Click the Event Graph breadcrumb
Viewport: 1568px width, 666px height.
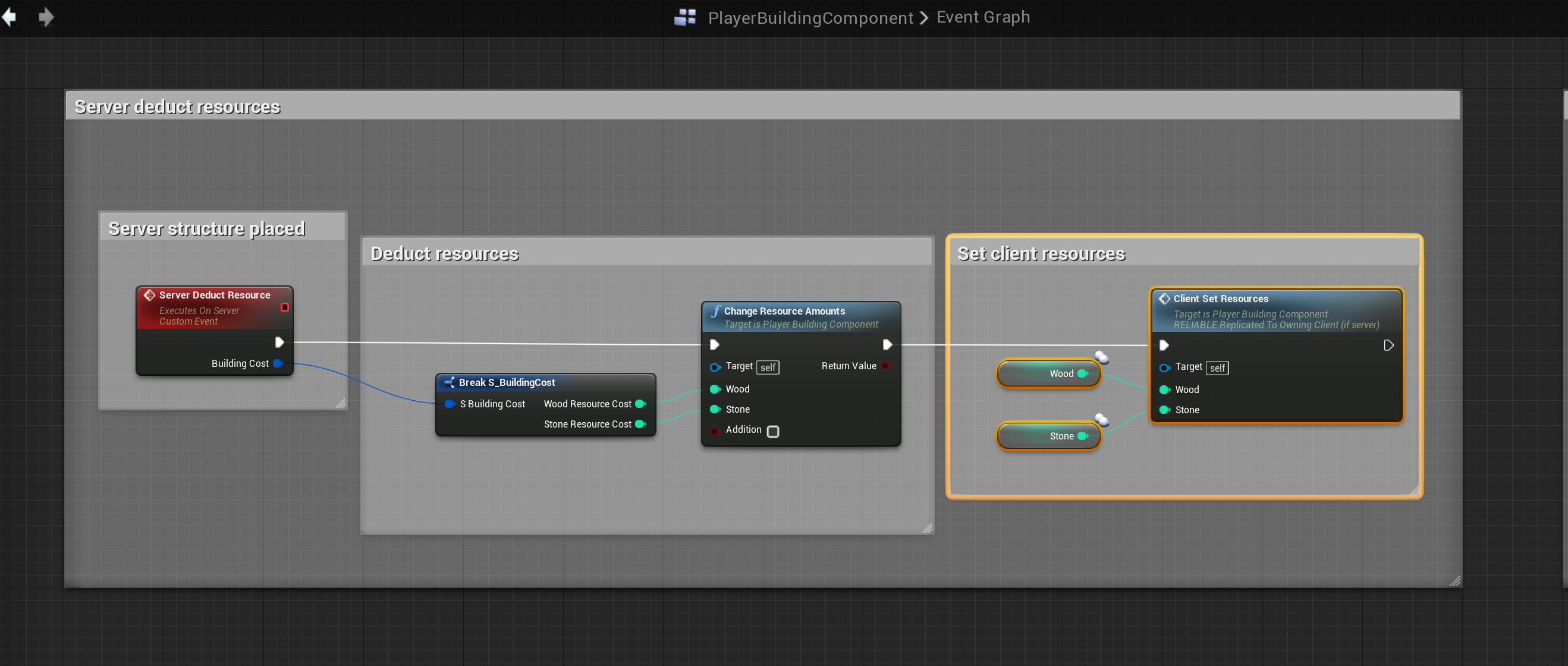point(982,17)
